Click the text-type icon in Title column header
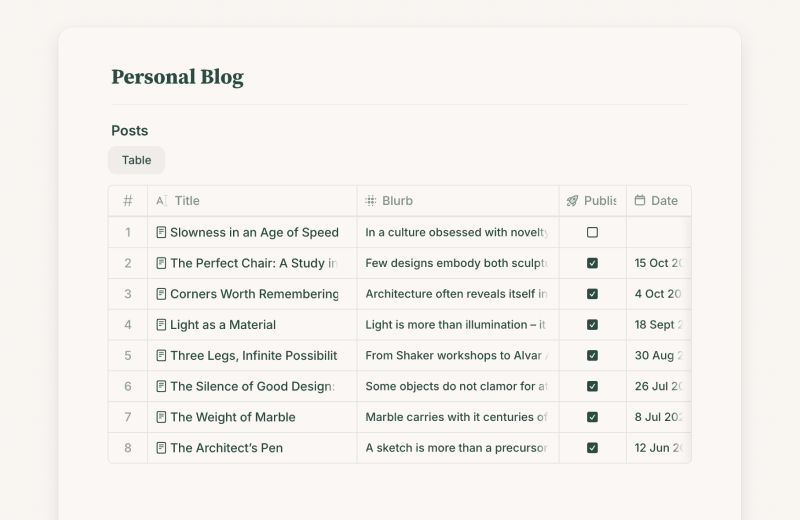 161,201
